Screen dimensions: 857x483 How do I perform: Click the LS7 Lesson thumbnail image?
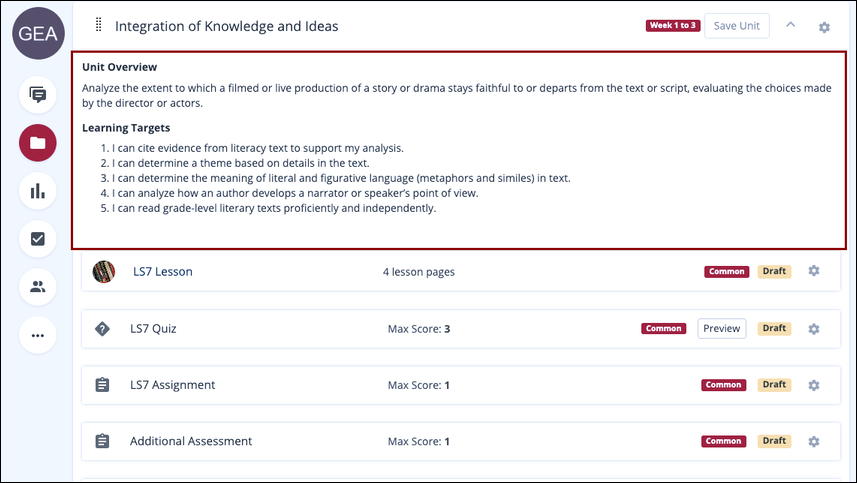(x=104, y=272)
